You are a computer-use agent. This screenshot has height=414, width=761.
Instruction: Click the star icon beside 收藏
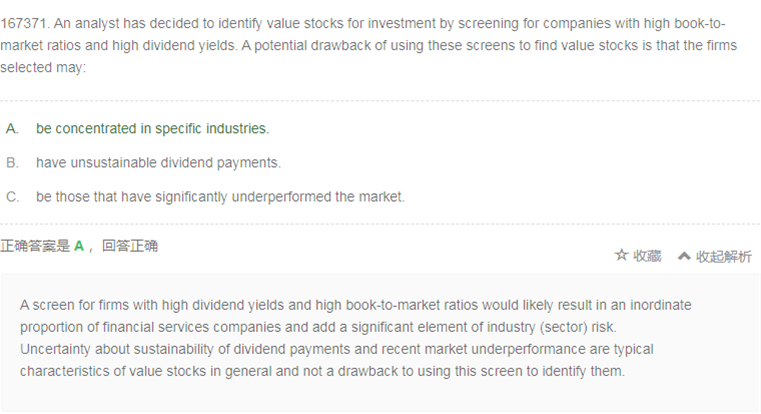[621, 256]
